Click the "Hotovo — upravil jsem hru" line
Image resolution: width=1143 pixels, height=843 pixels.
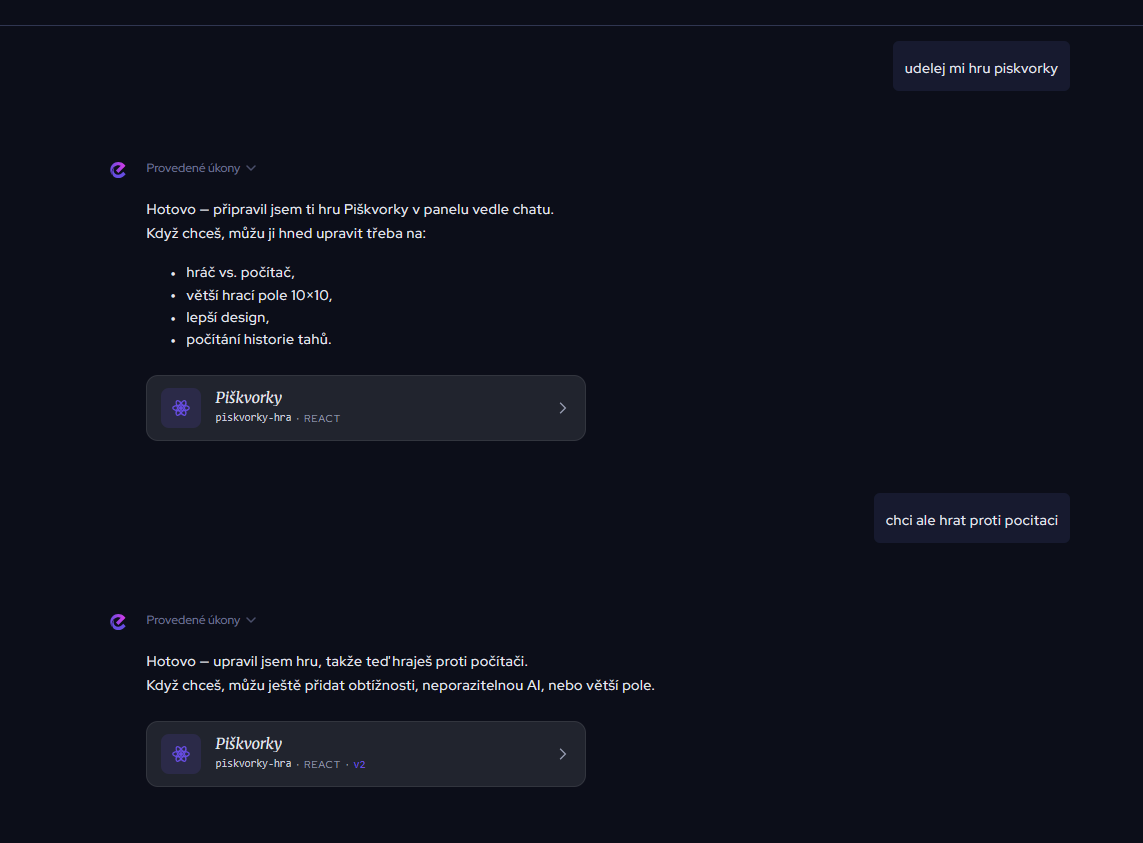pos(337,661)
